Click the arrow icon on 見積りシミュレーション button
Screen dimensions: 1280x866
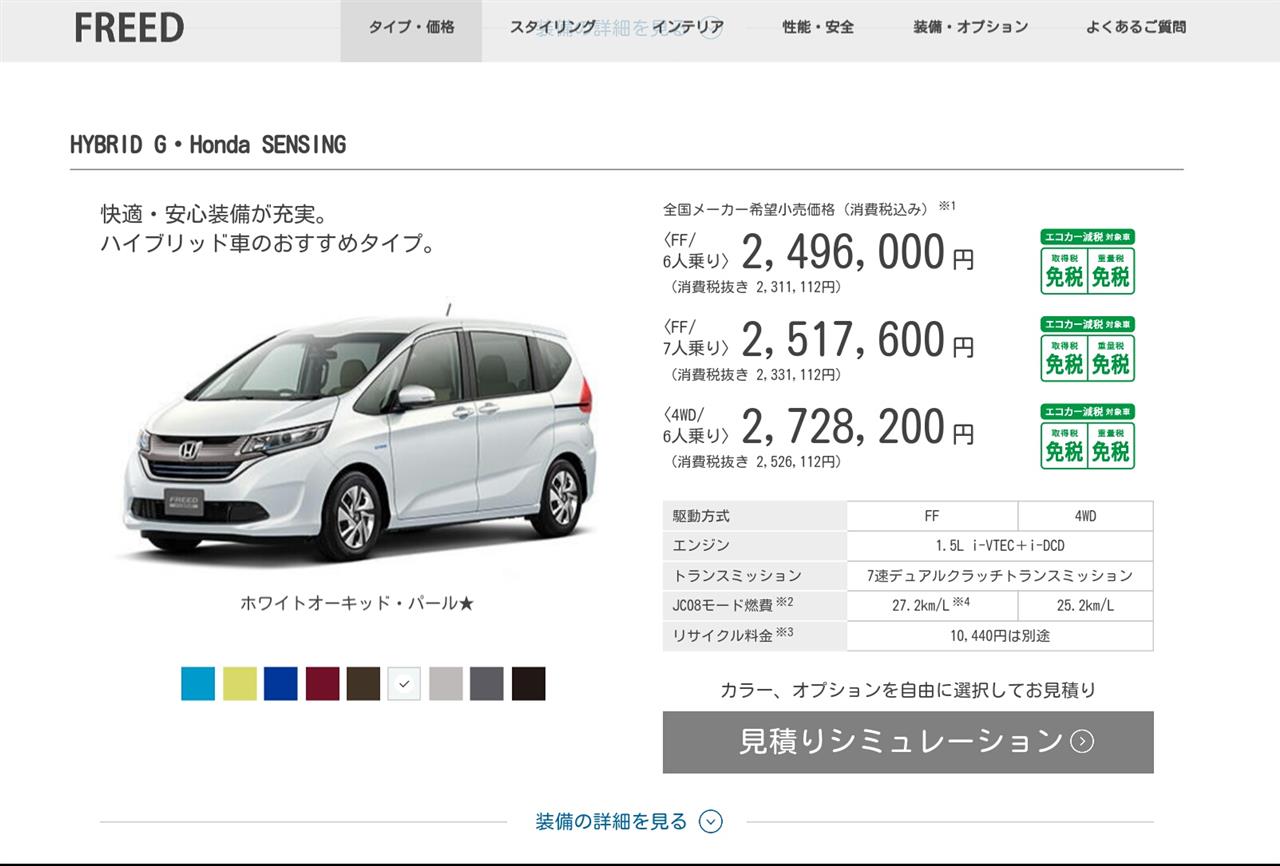pyautogui.click(x=1082, y=742)
